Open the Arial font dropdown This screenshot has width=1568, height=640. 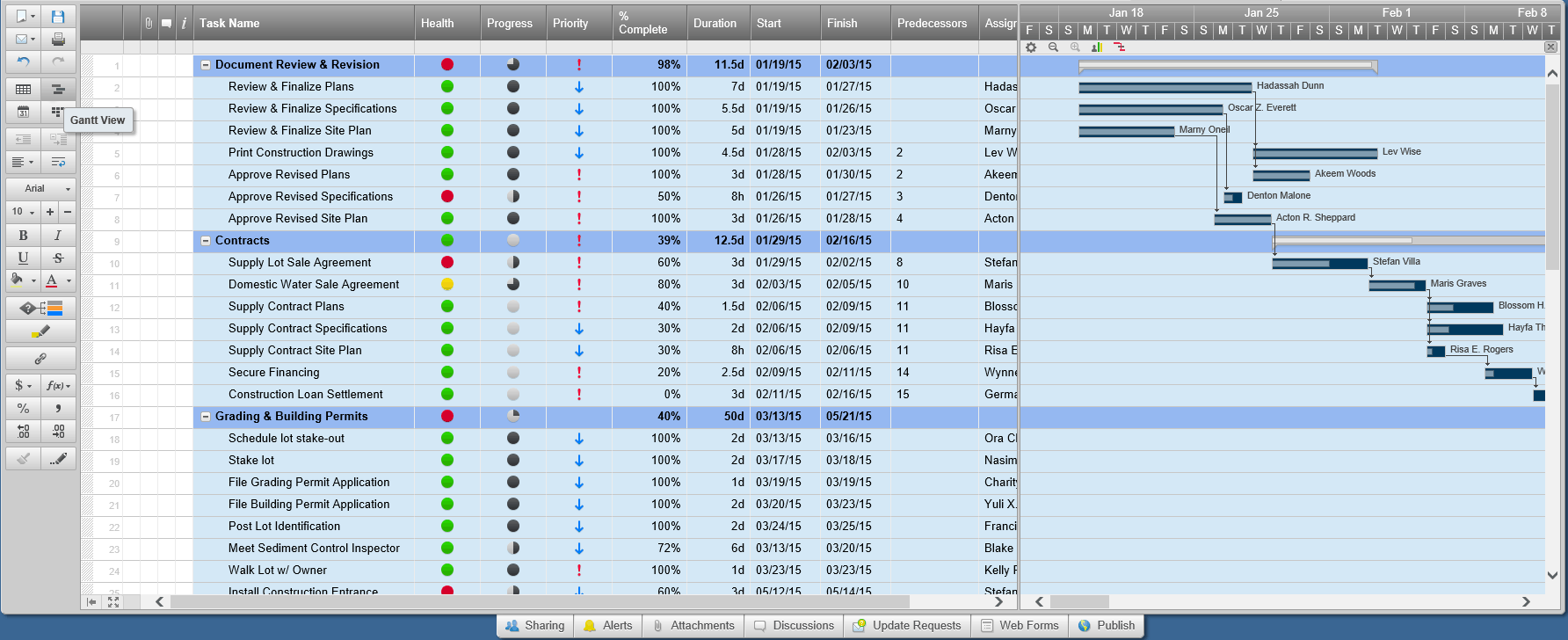[40, 188]
